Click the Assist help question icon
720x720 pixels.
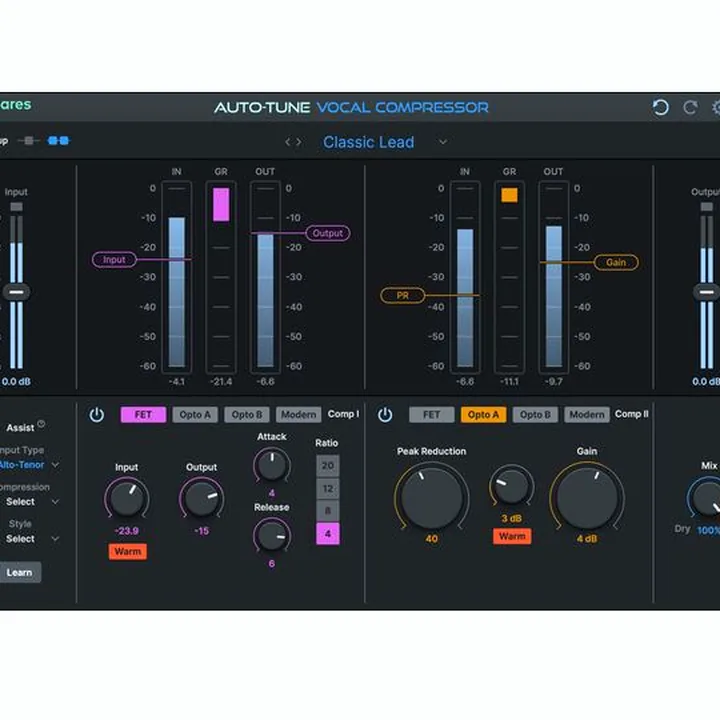pos(41,424)
